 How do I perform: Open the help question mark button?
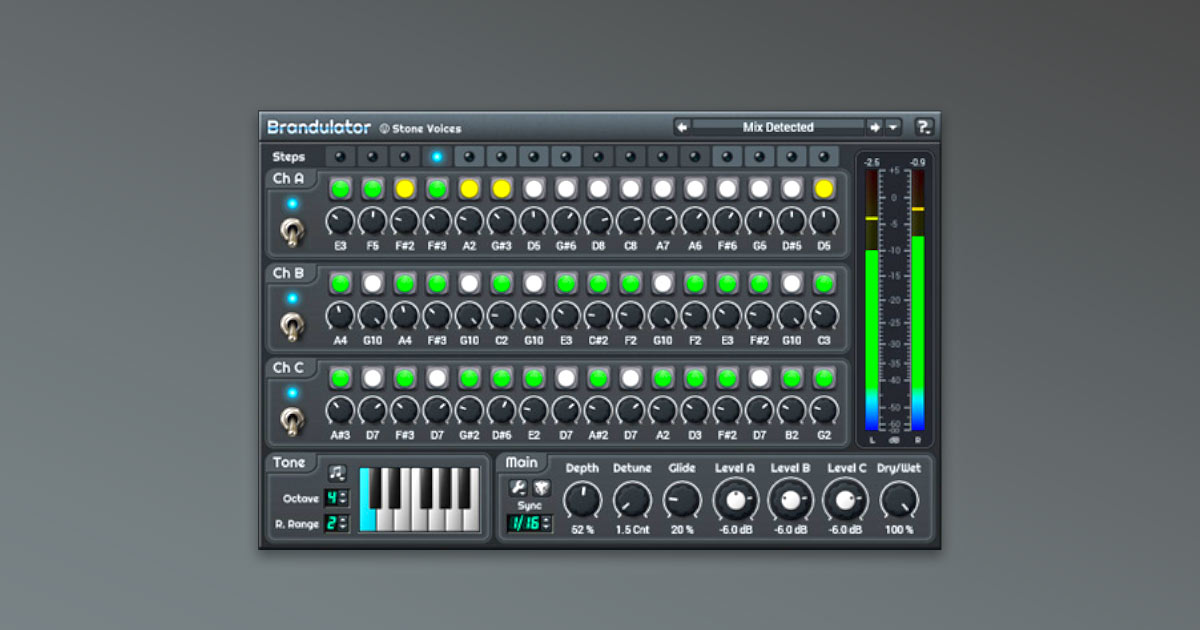[x=924, y=127]
